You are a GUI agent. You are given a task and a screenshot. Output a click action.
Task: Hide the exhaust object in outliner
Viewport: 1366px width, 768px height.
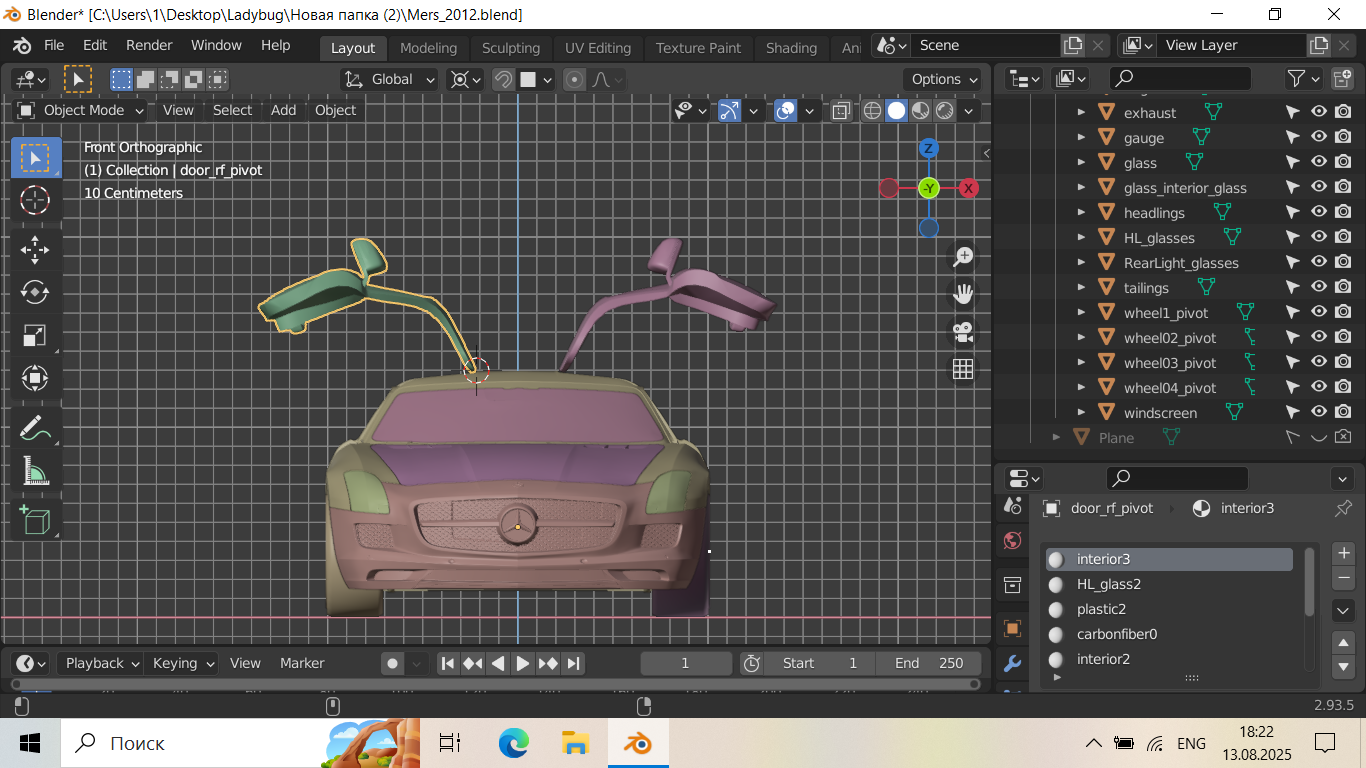[x=1319, y=113]
